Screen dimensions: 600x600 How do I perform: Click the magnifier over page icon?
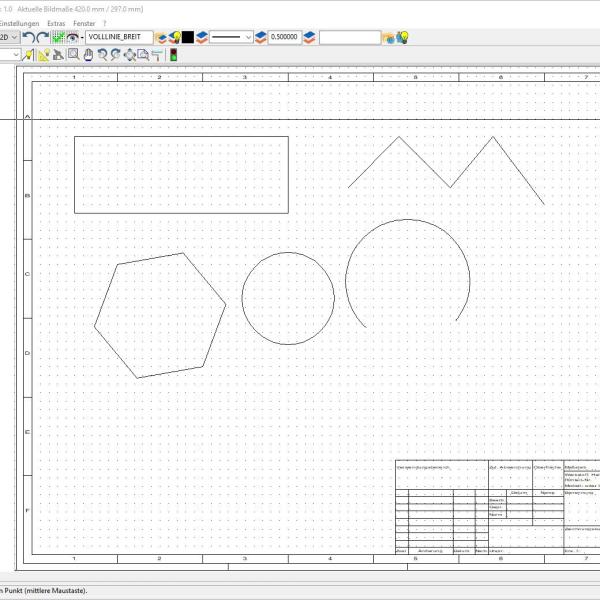pyautogui.click(x=143, y=55)
